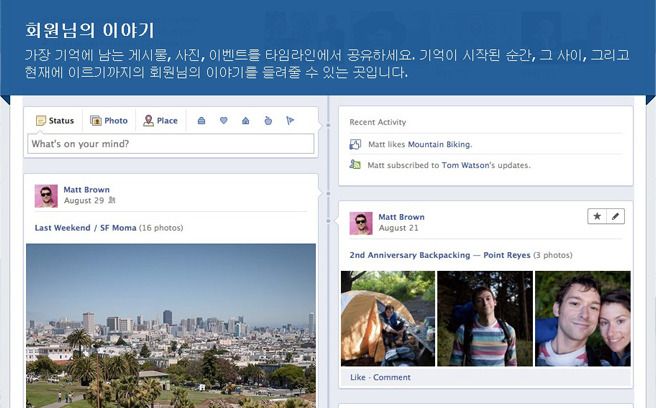
Task: Select the Status composer tab
Action: tap(55, 121)
